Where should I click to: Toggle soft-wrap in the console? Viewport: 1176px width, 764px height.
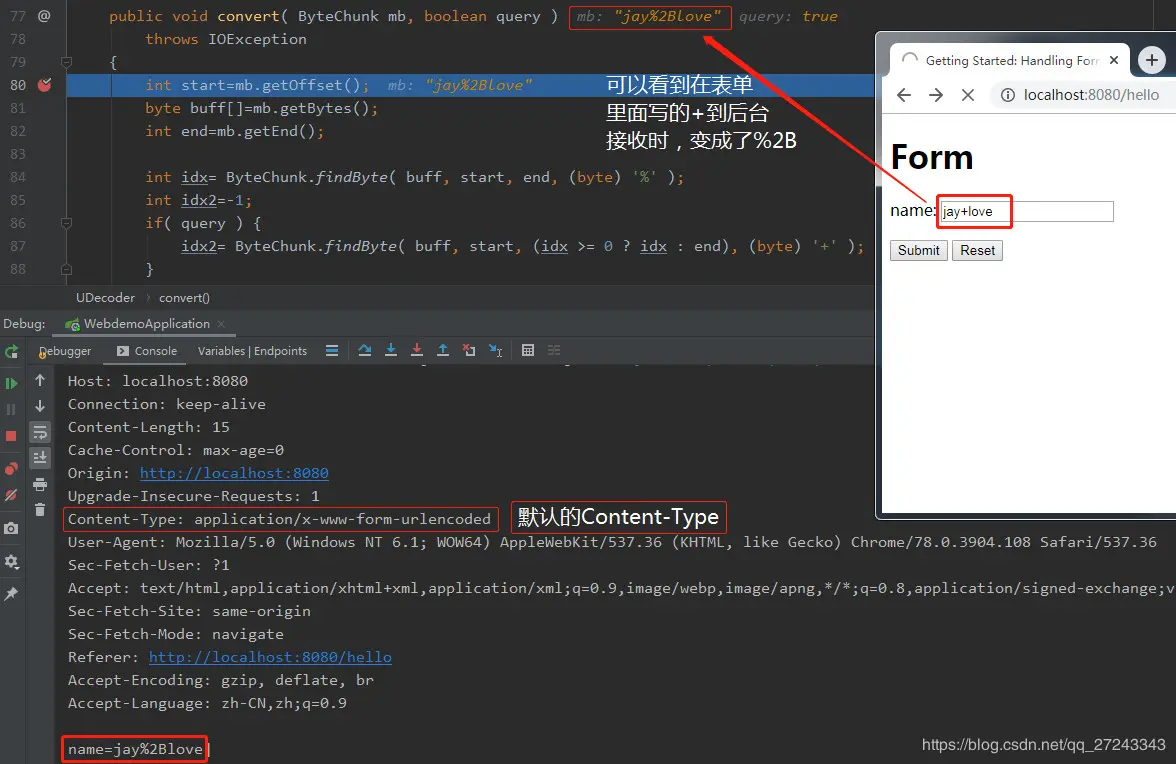point(40,432)
